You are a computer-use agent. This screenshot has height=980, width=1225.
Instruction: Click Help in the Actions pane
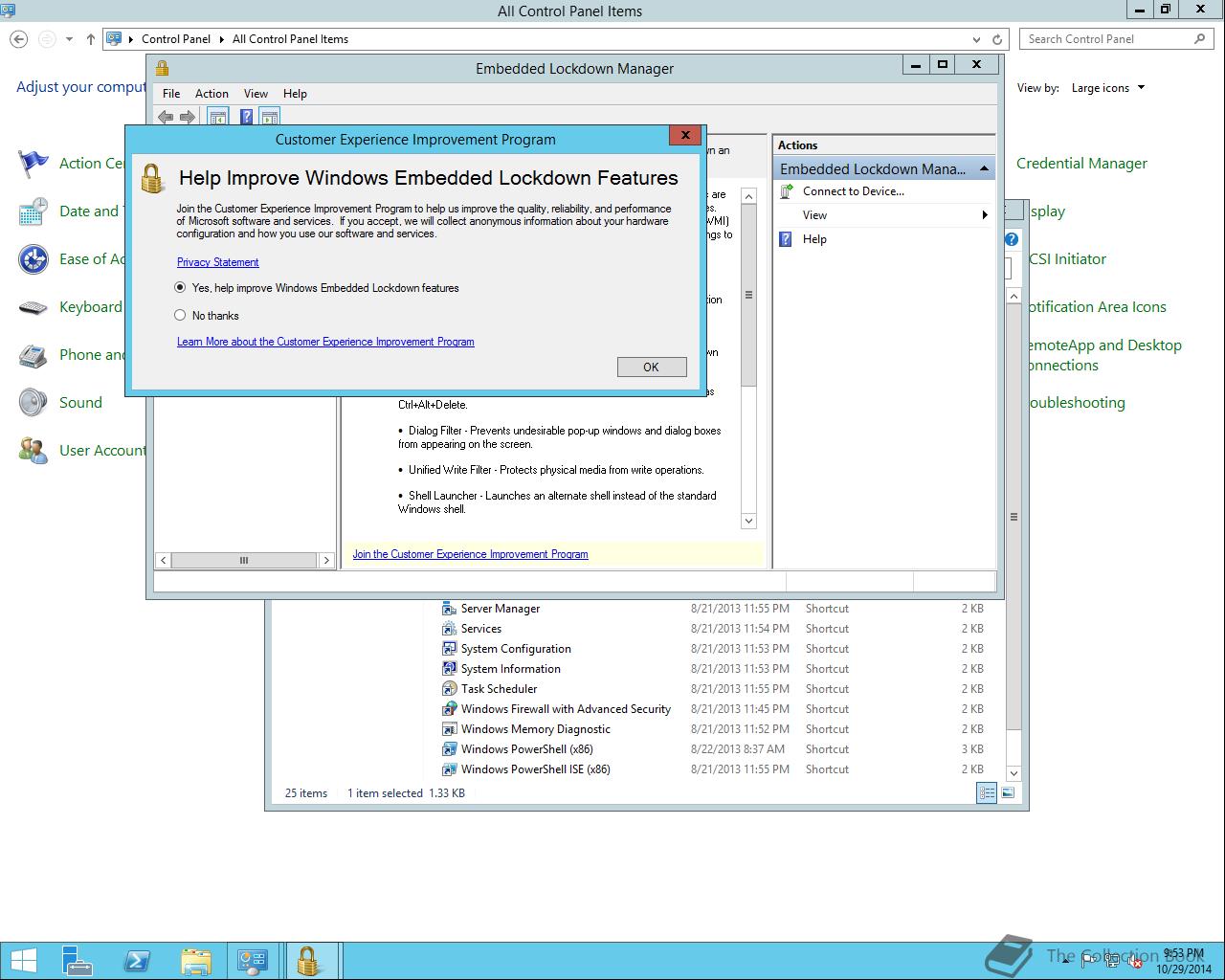click(814, 239)
